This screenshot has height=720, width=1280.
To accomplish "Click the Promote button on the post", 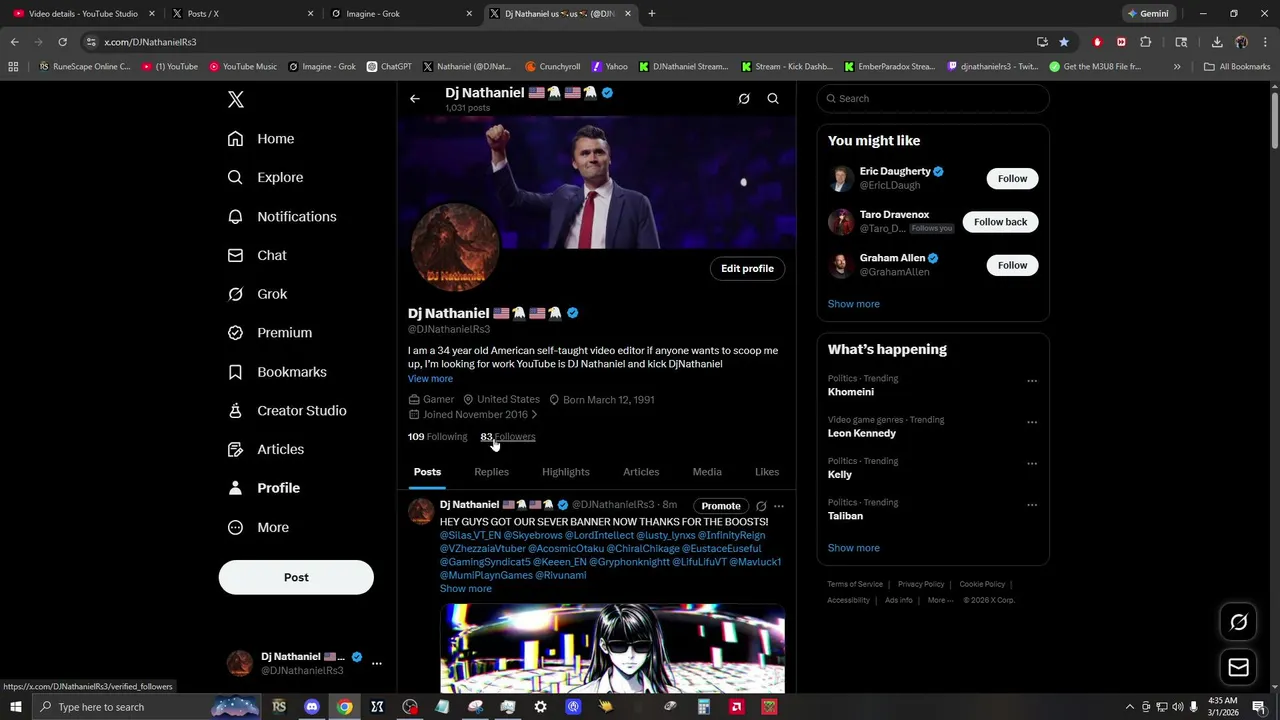I will 721,506.
